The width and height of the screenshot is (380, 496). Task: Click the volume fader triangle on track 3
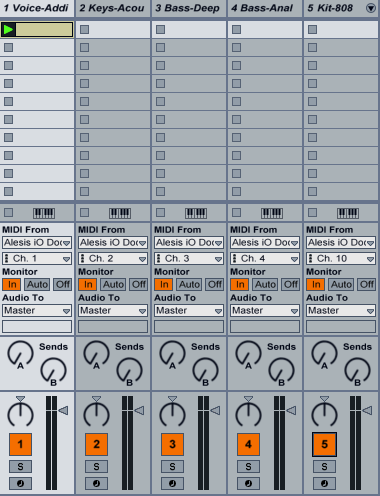[x=215, y=410]
